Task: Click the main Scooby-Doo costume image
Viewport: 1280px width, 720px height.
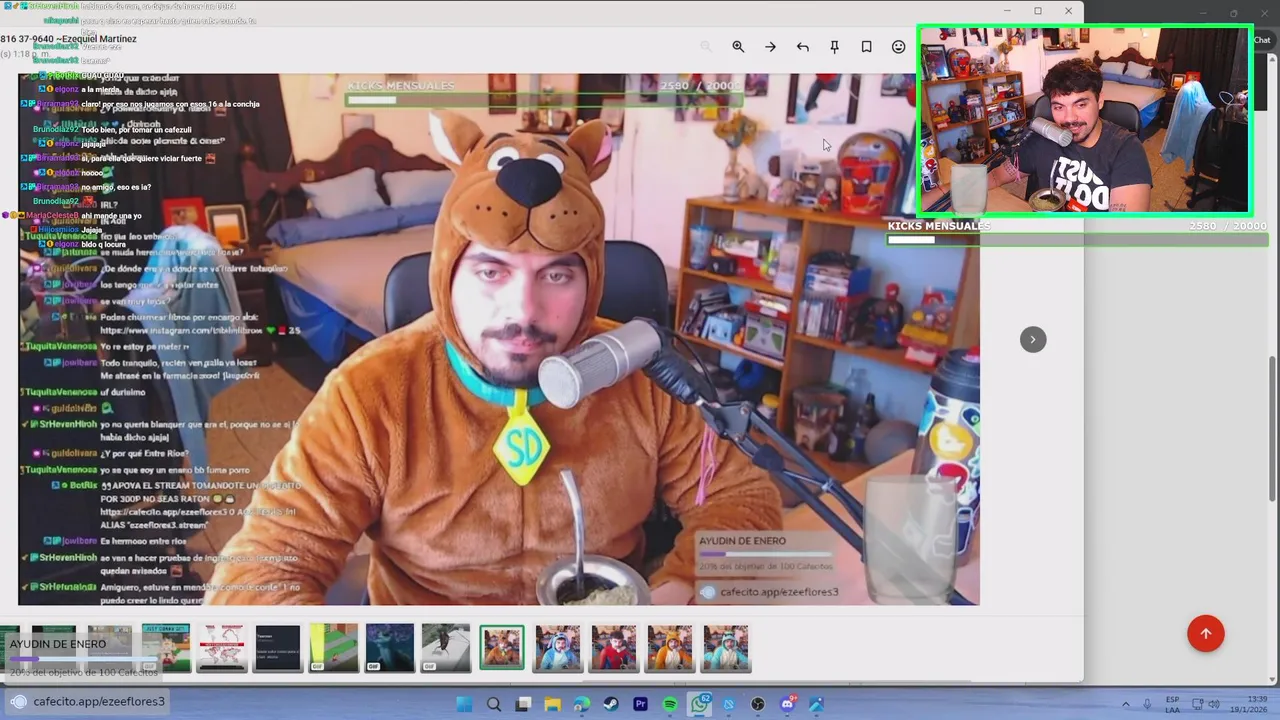Action: tap(499, 339)
